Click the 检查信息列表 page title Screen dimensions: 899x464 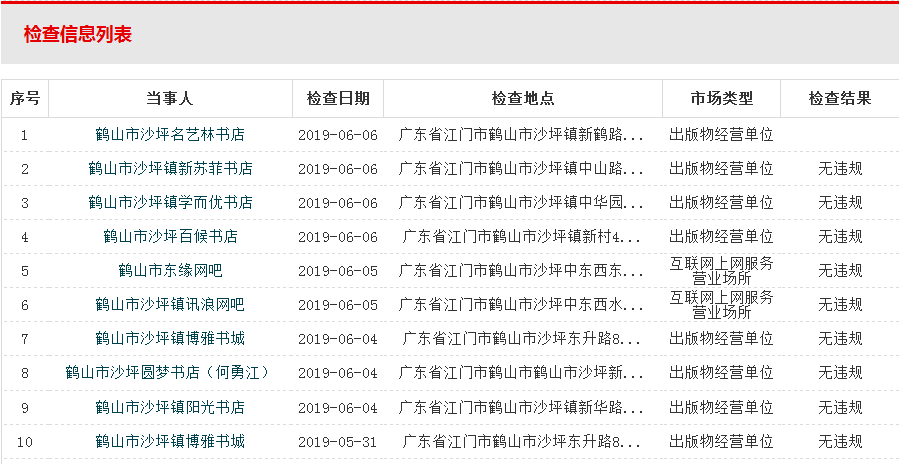(x=78, y=34)
